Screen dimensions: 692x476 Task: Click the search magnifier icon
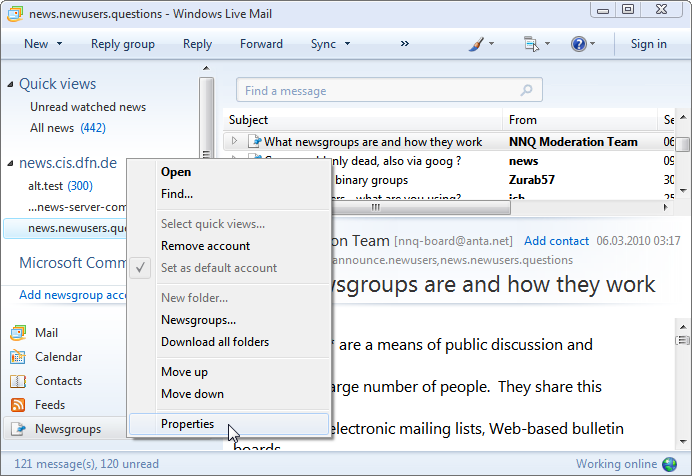(x=527, y=91)
